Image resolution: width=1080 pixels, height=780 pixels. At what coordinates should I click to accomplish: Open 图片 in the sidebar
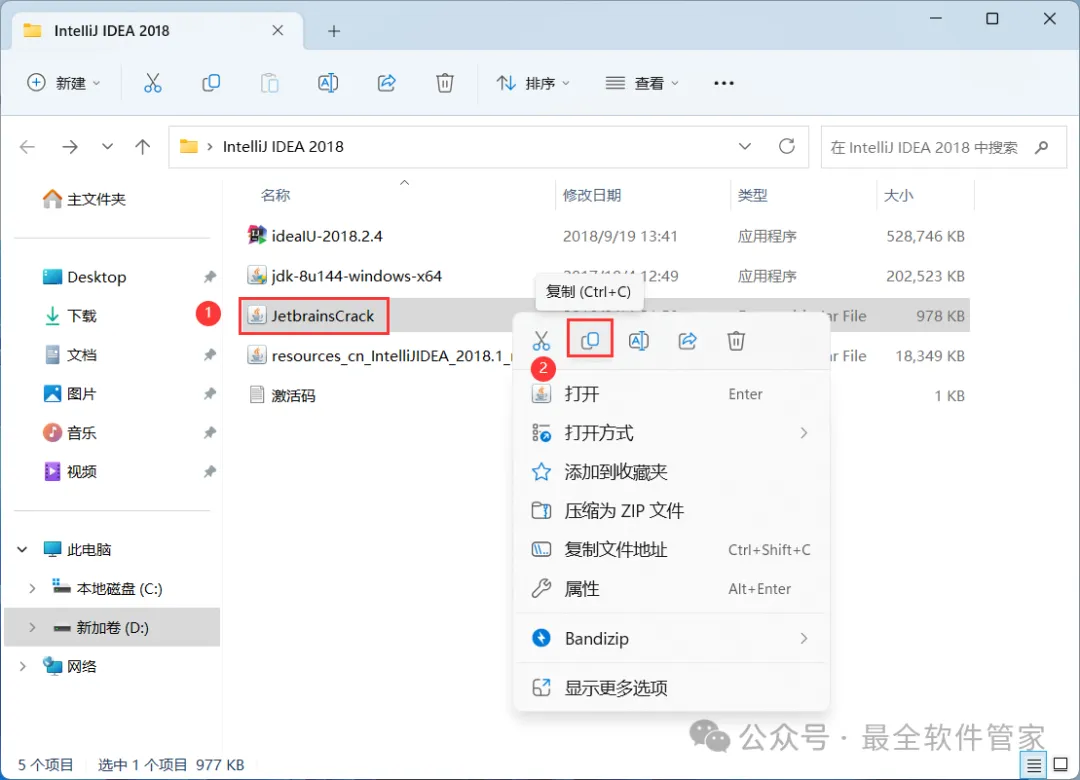pos(70,393)
